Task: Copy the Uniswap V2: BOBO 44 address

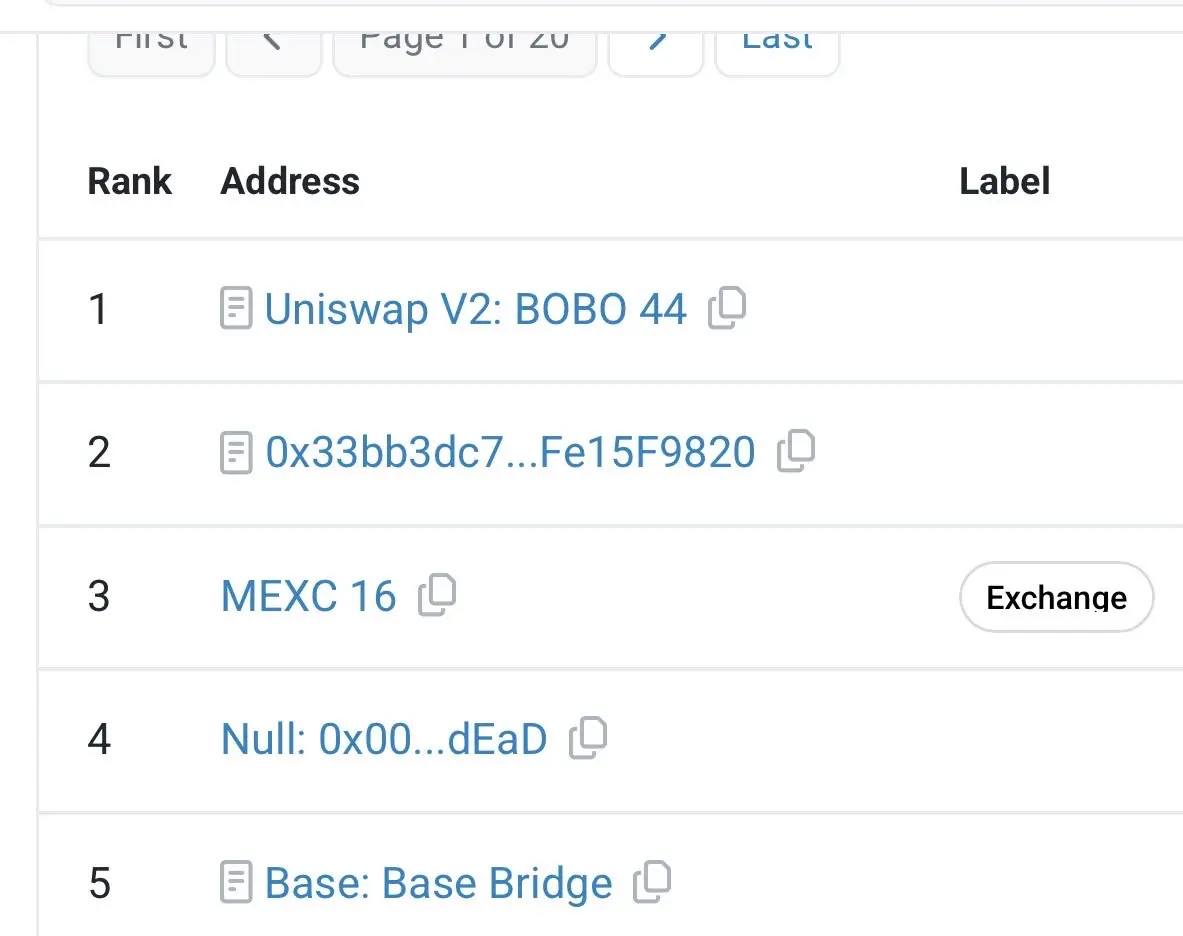Action: [x=727, y=309]
